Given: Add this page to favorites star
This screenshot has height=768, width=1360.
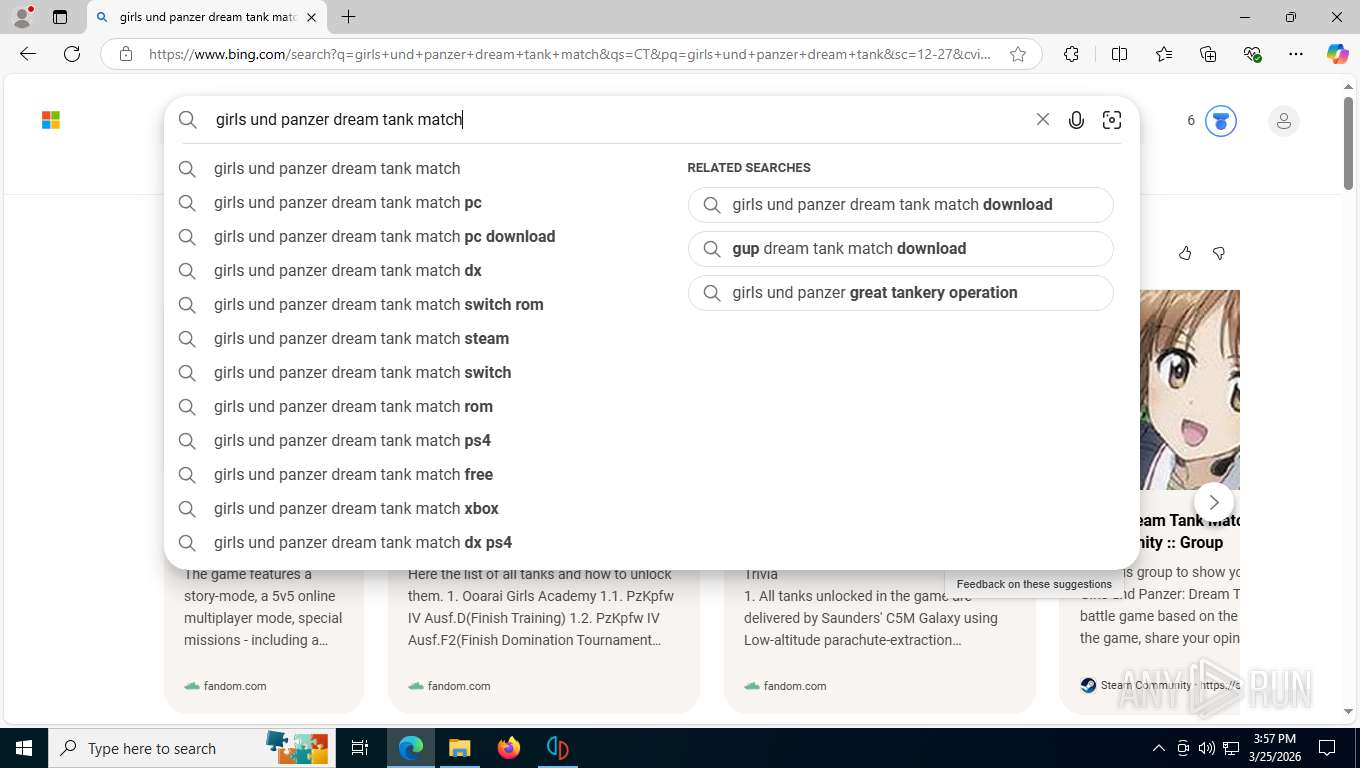Looking at the screenshot, I should pyautogui.click(x=1018, y=54).
